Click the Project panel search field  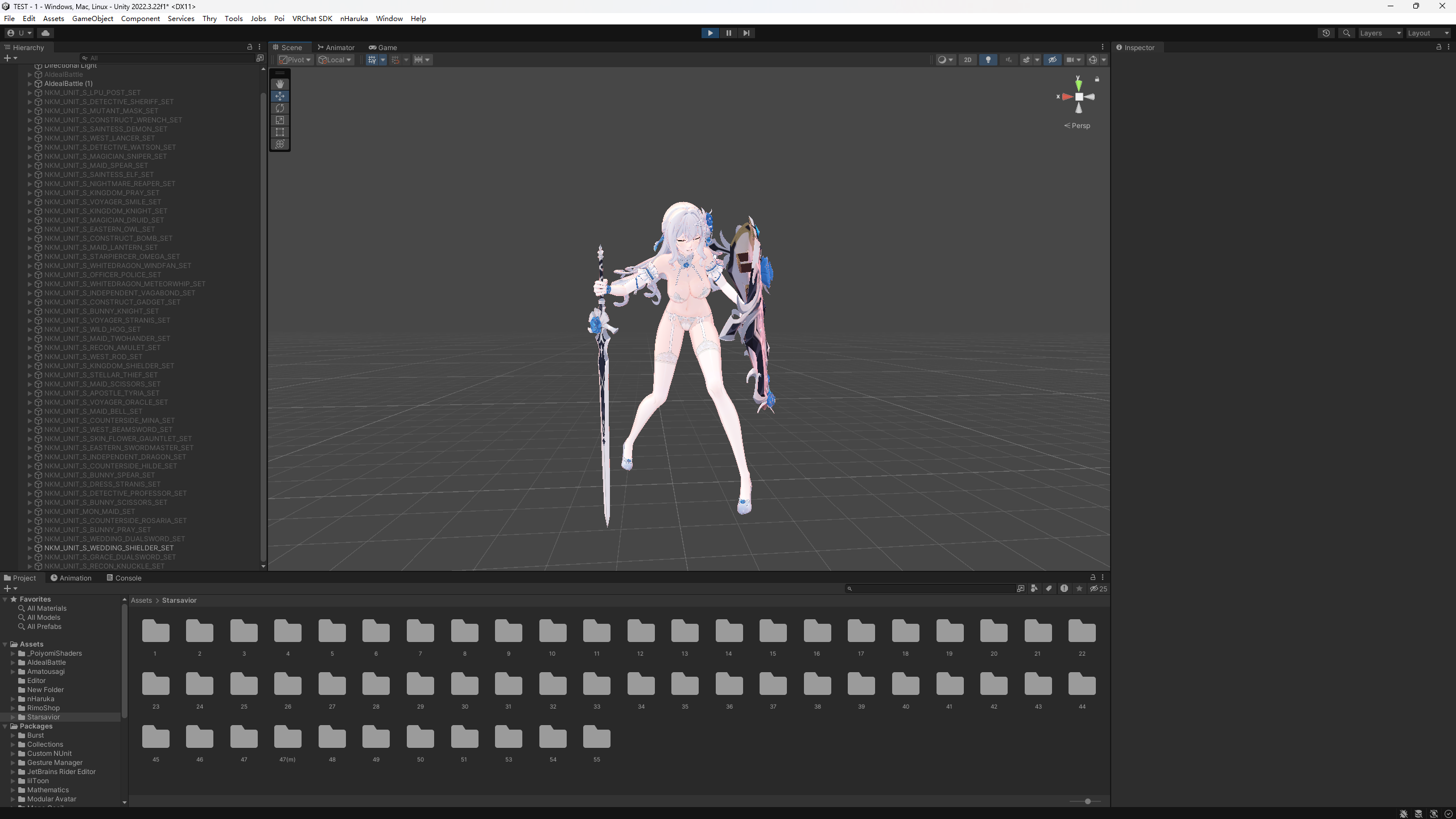pos(931,588)
